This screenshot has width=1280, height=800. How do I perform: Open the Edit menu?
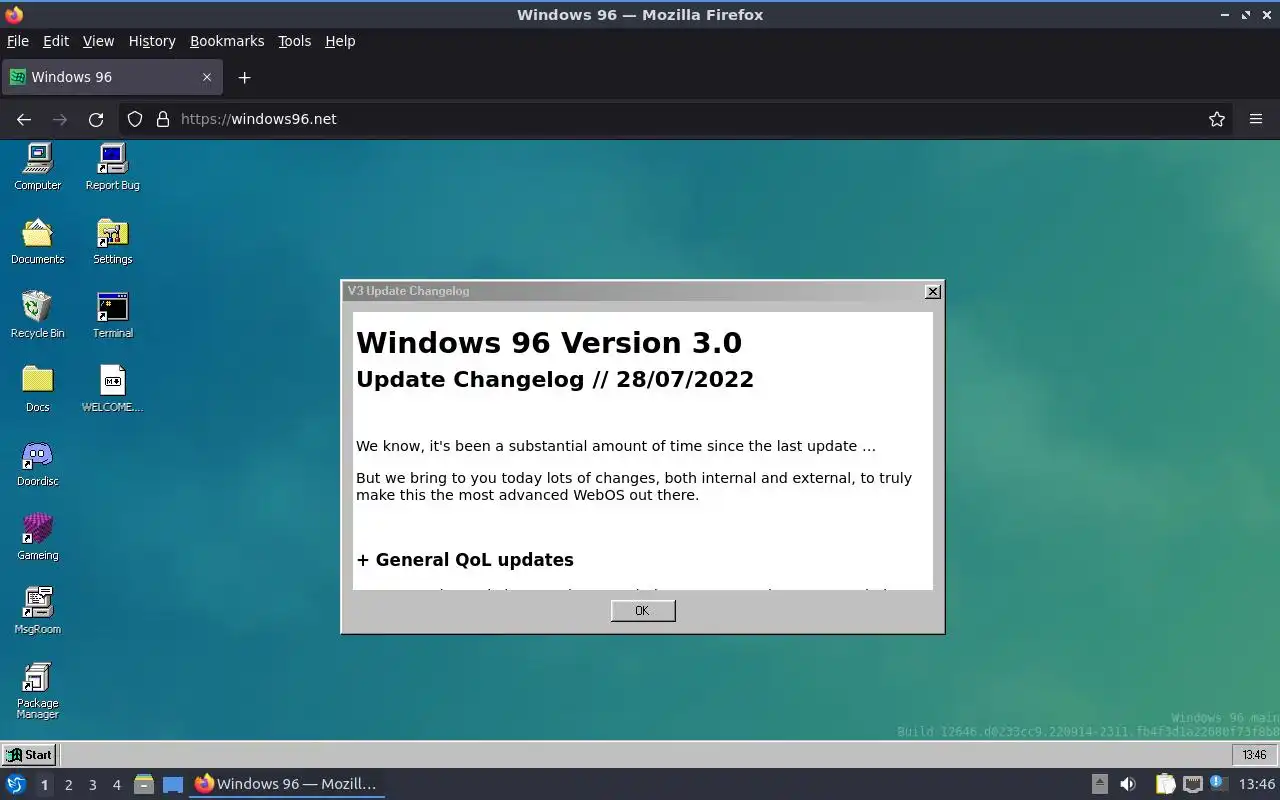[56, 41]
